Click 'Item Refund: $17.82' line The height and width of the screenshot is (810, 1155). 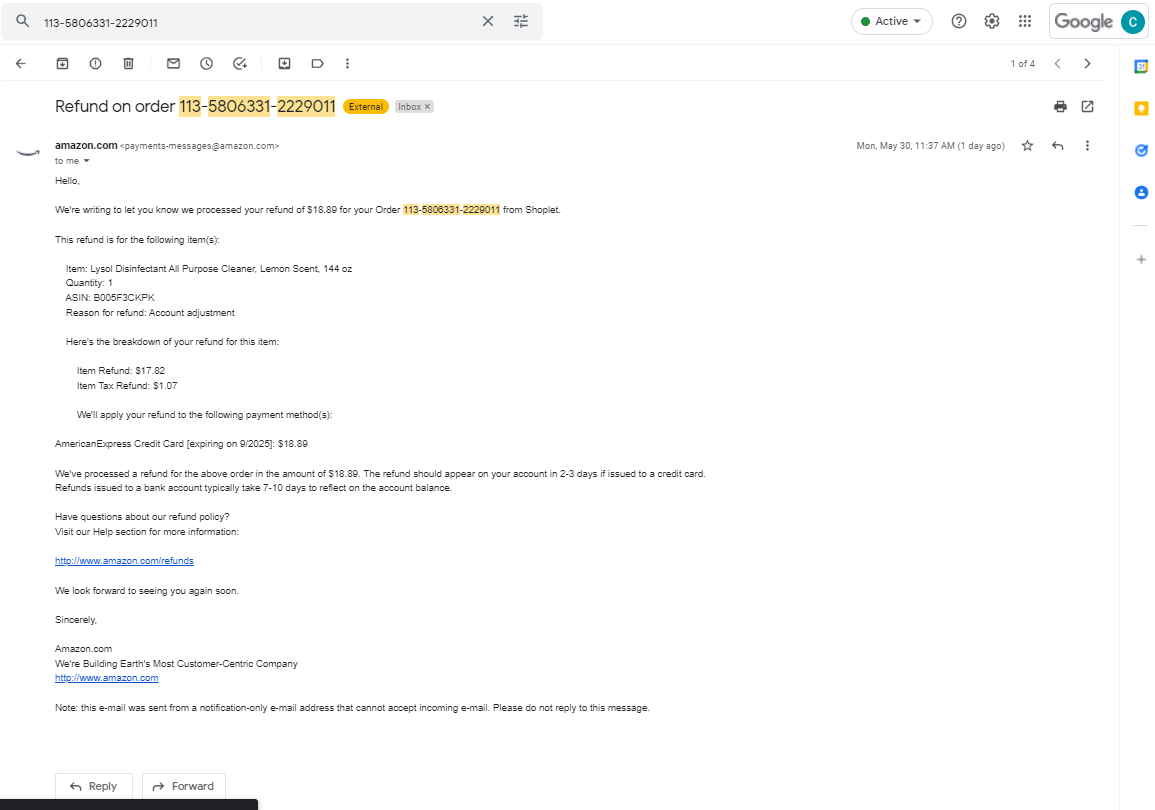121,371
